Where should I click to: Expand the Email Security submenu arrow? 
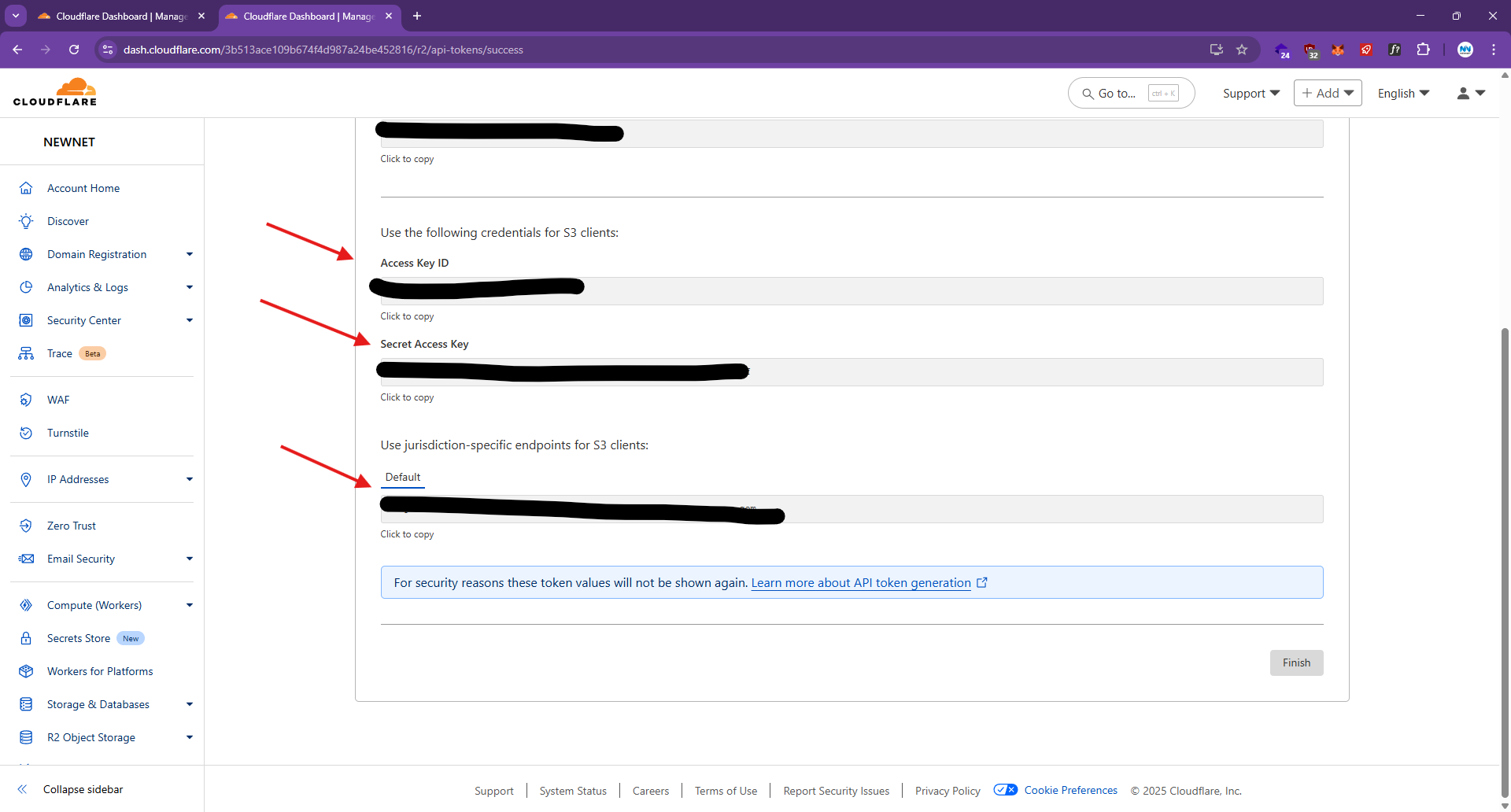pos(190,559)
